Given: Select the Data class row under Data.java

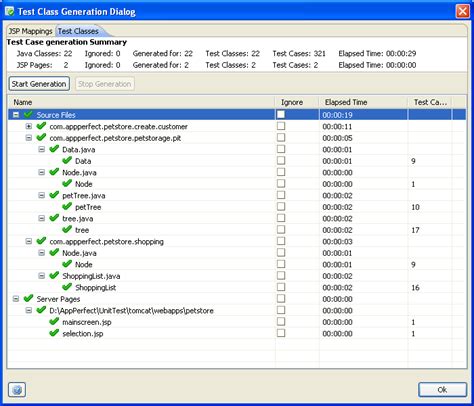Looking at the screenshot, I should [x=237, y=161].
